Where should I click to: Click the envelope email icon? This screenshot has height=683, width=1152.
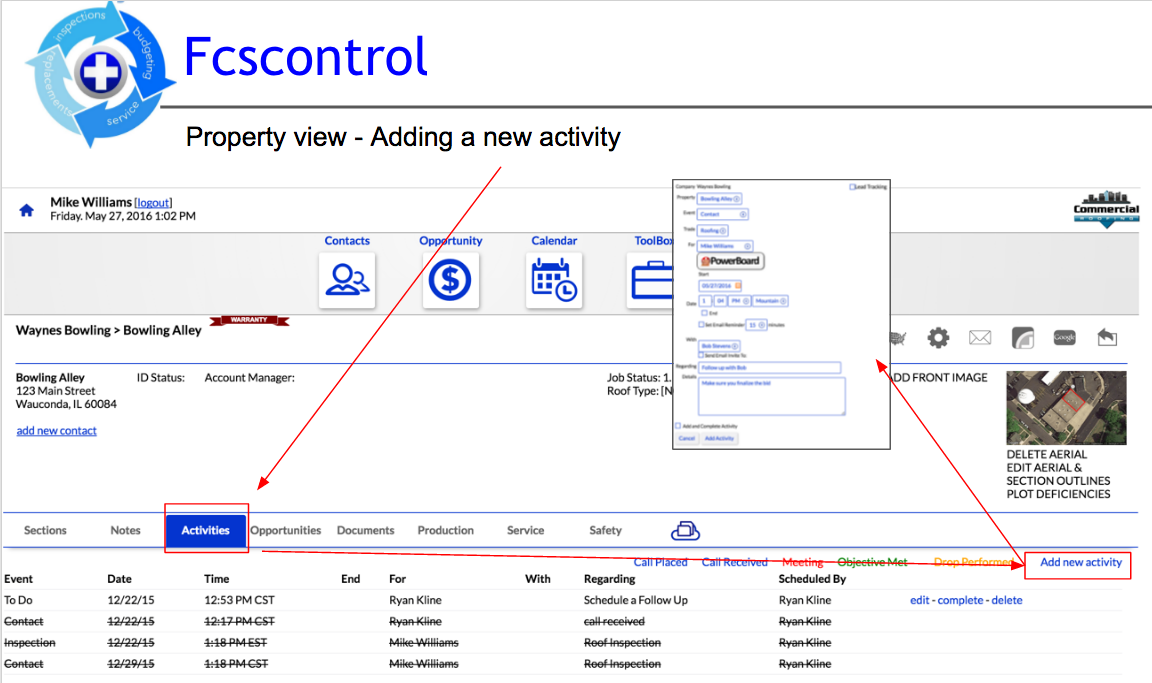point(980,338)
